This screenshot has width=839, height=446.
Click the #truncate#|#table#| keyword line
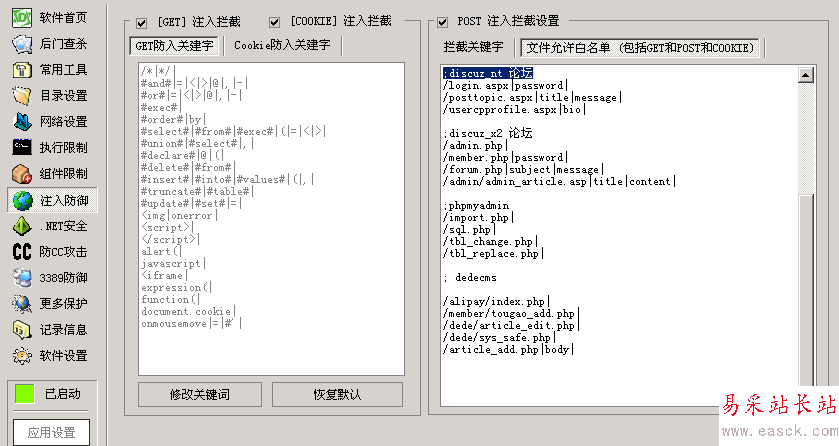(x=197, y=191)
